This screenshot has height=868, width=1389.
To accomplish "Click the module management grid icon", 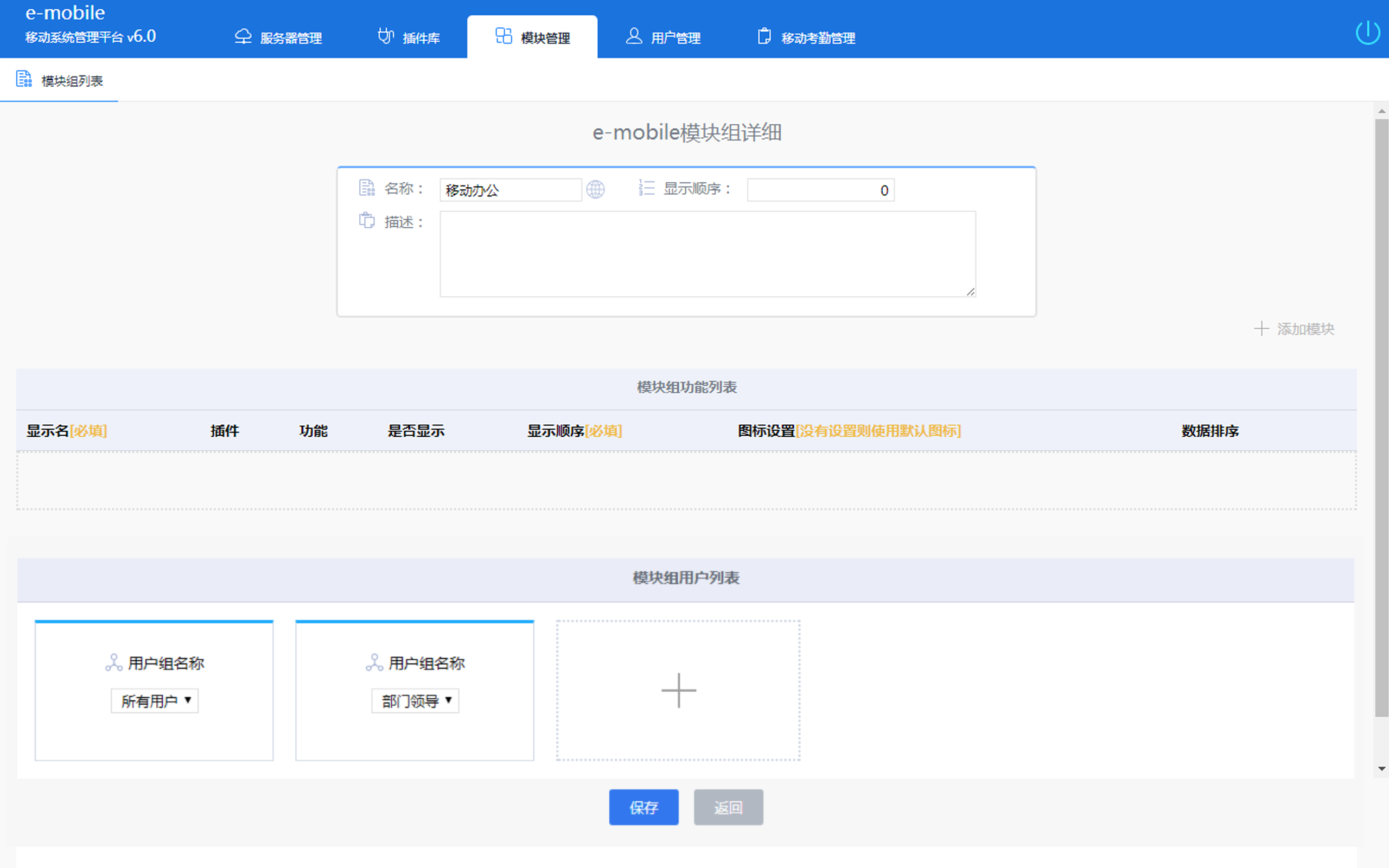I will click(504, 36).
